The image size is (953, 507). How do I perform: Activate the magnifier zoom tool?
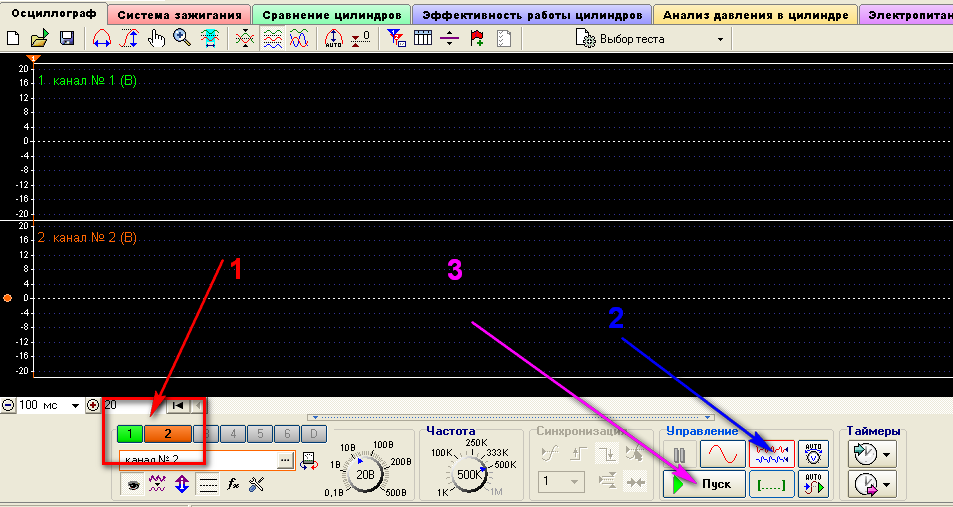(x=182, y=40)
